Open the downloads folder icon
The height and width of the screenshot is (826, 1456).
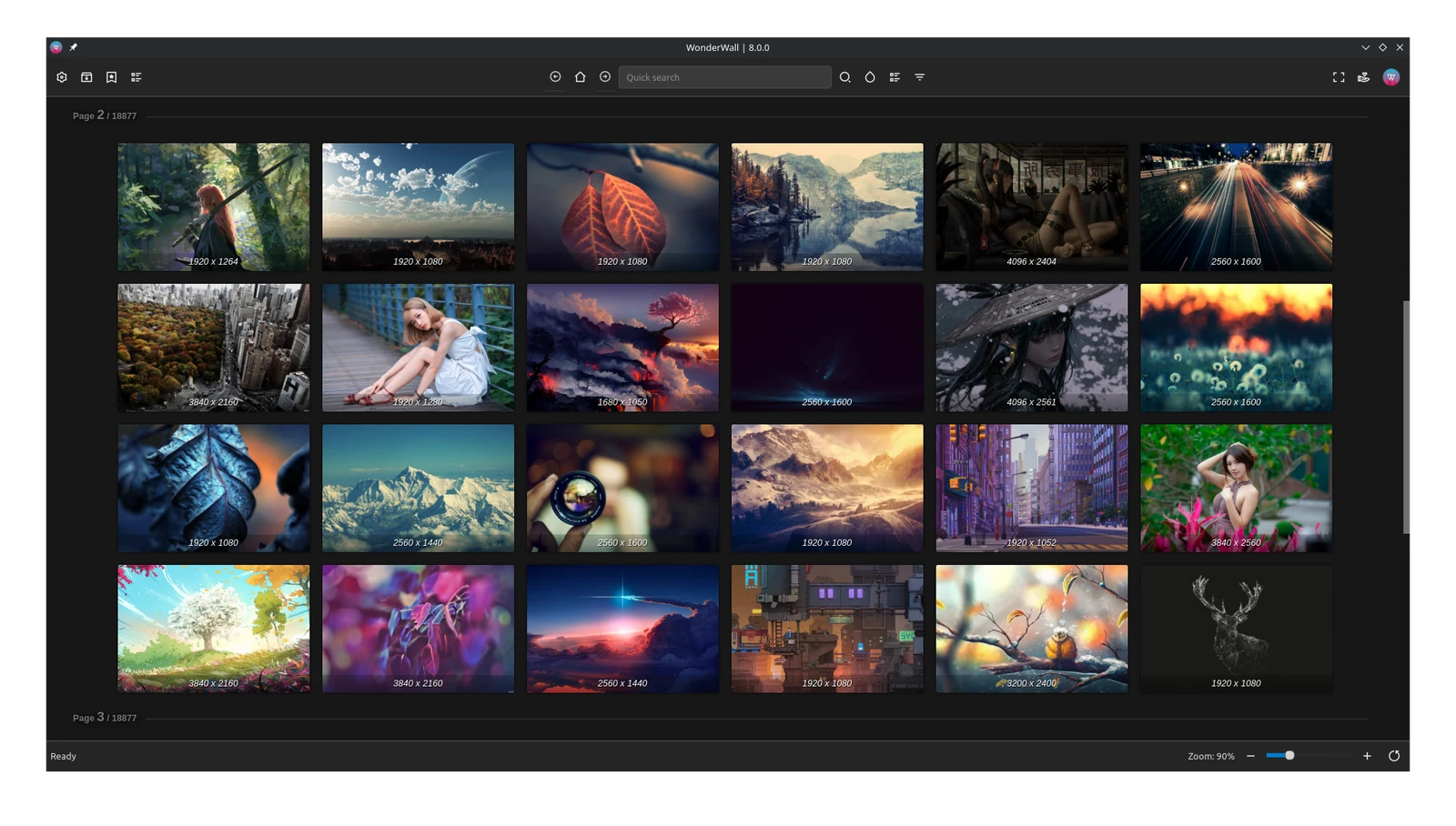pos(86,77)
